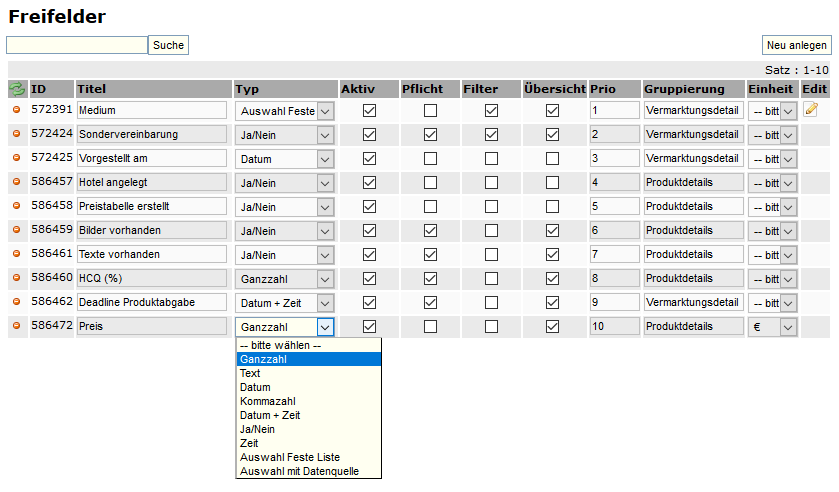Click the orange icon beside ID 586460
This screenshot has height=492, width=839.
17,278
